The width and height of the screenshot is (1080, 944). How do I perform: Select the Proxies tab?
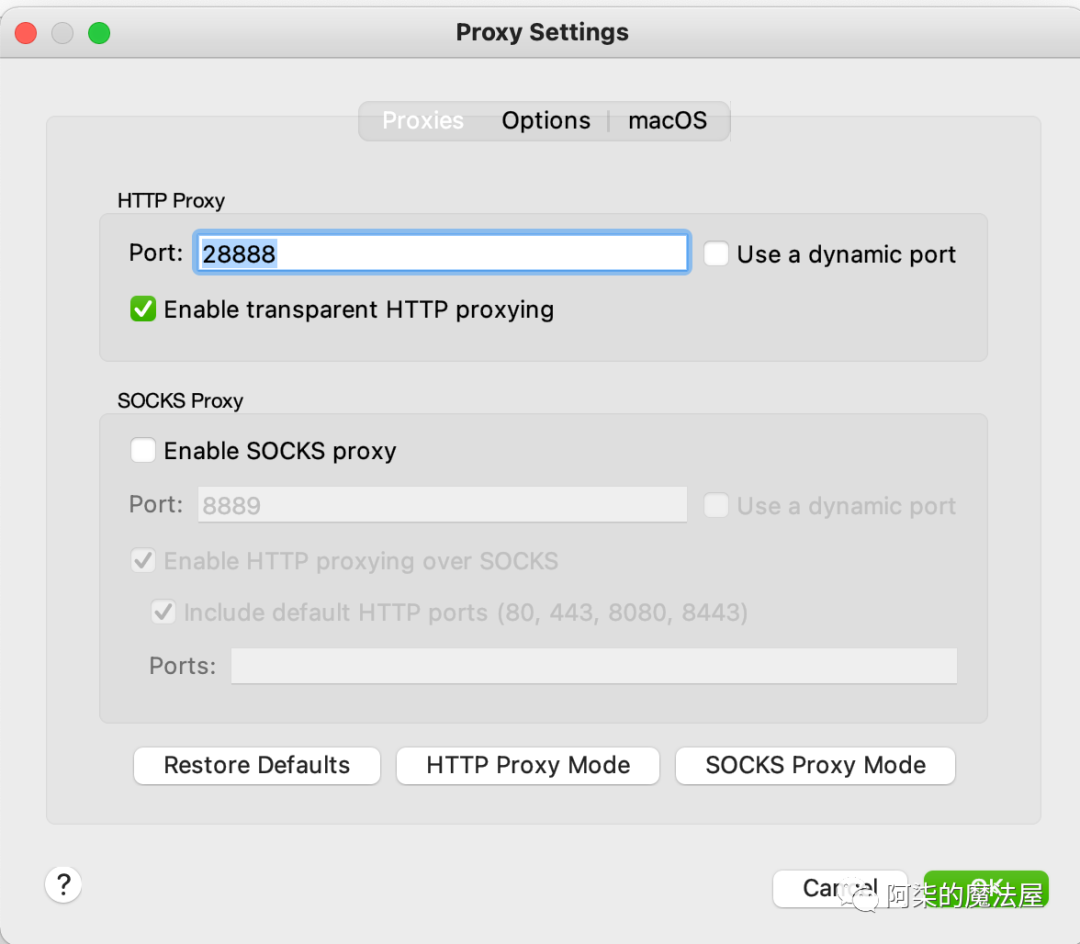click(423, 121)
